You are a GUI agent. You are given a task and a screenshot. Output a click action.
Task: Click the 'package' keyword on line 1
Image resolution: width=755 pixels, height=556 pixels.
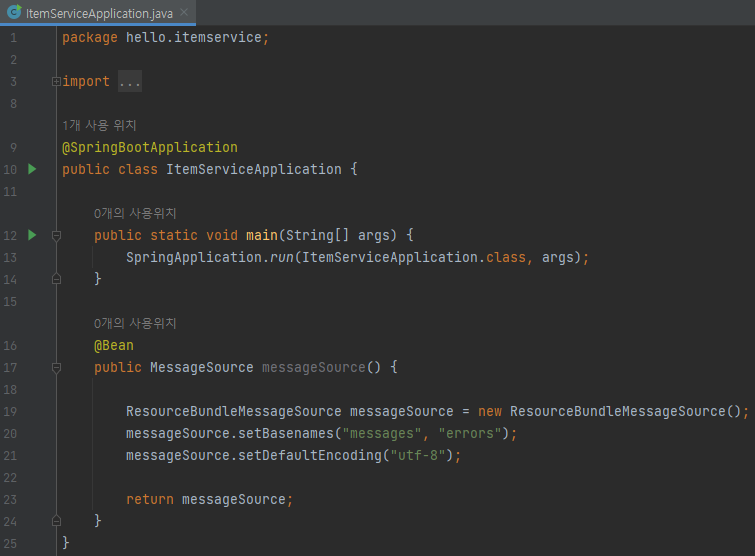[x=90, y=37]
